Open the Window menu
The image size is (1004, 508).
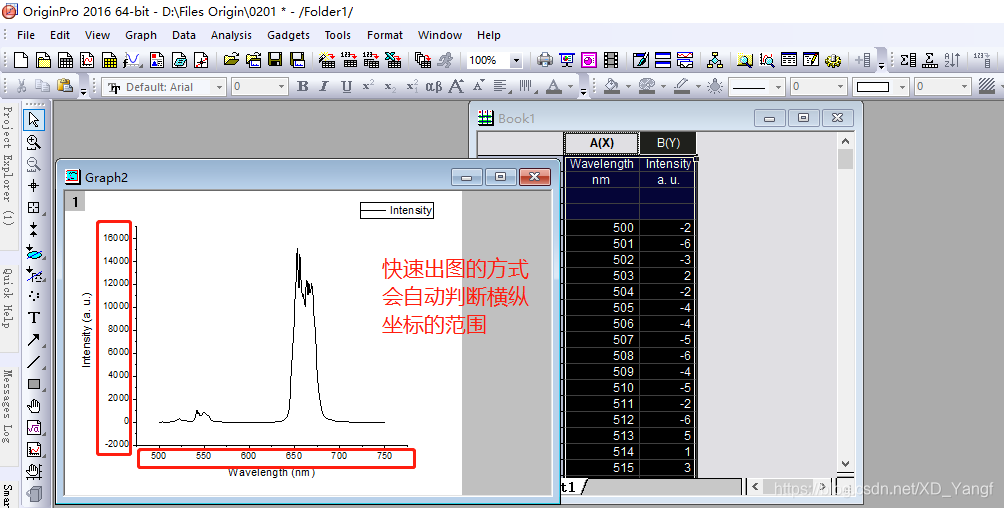click(x=440, y=35)
